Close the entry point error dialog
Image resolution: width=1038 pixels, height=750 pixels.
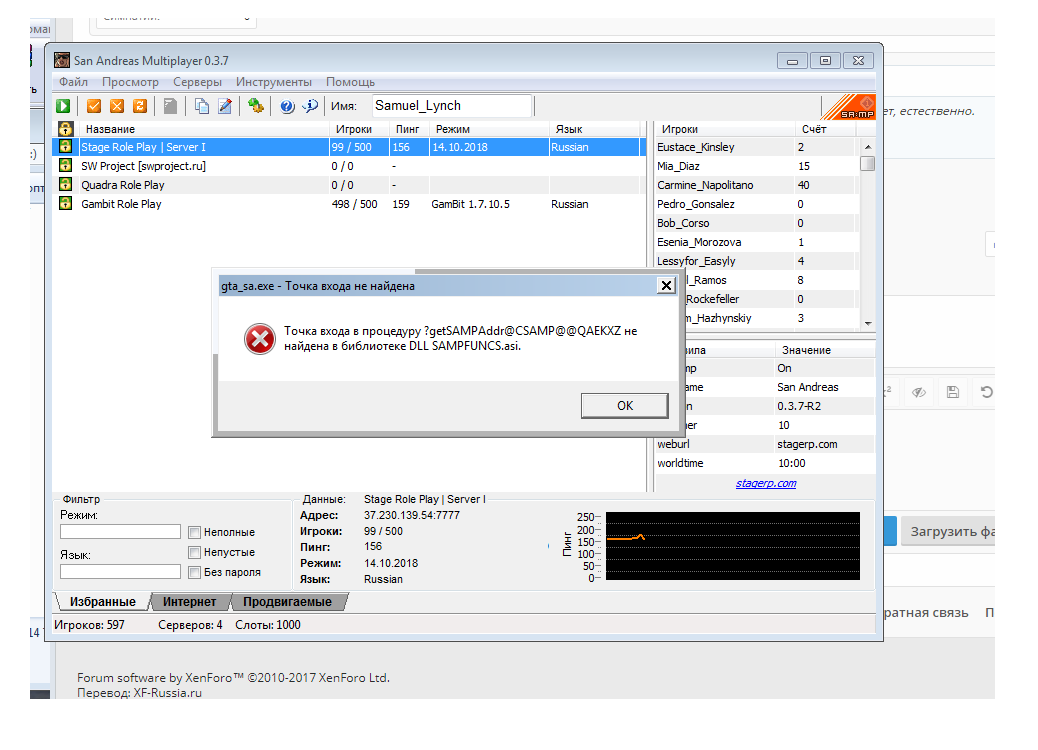666,285
